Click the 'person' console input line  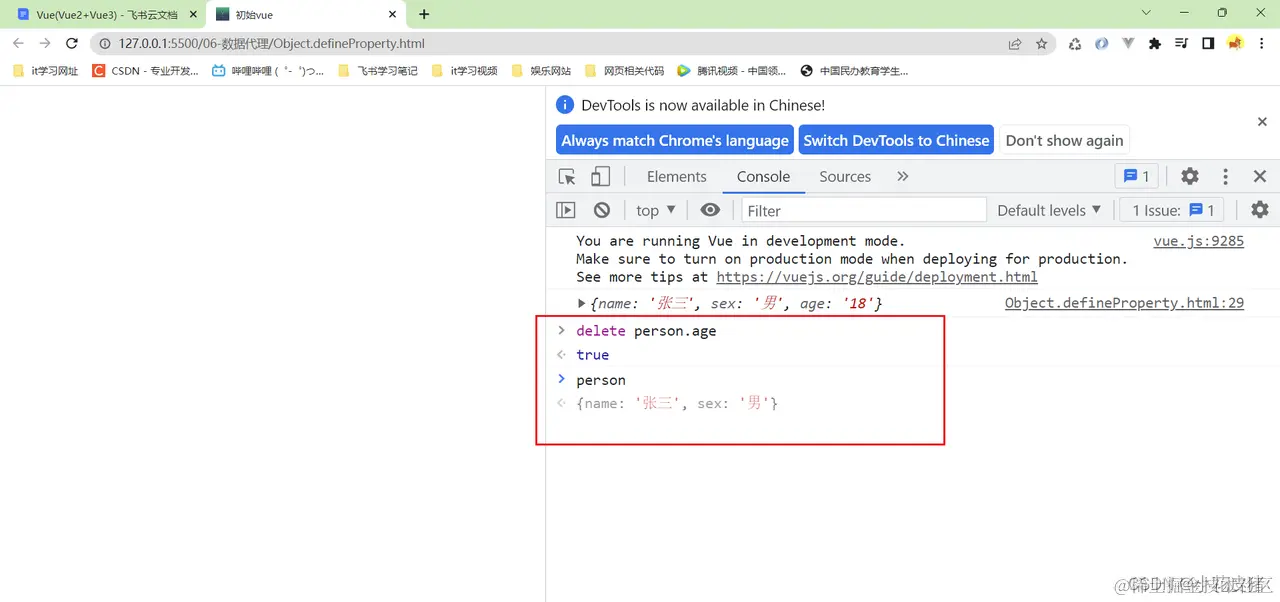click(601, 380)
